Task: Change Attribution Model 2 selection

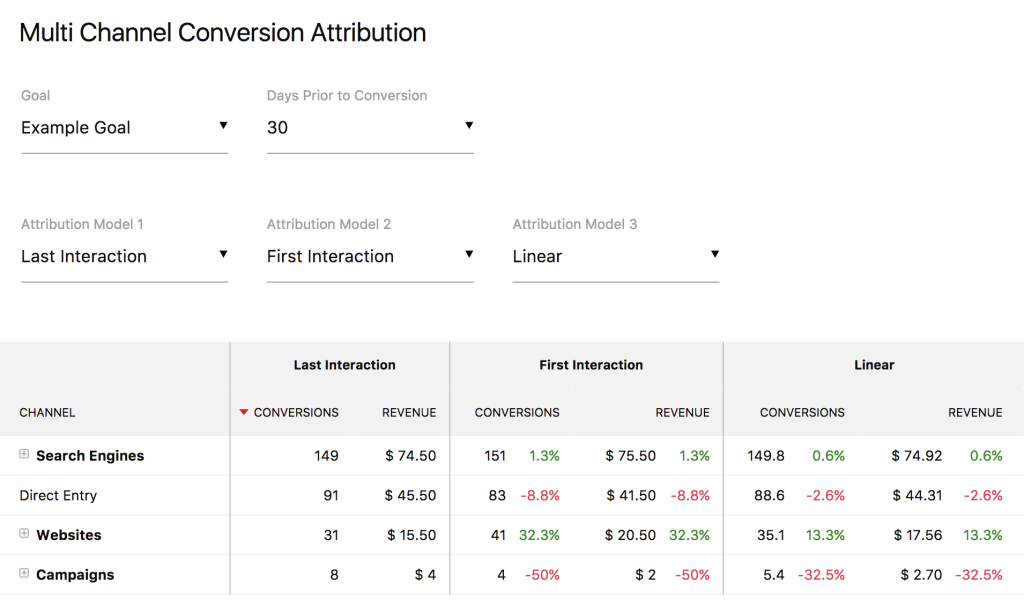Action: coord(369,256)
